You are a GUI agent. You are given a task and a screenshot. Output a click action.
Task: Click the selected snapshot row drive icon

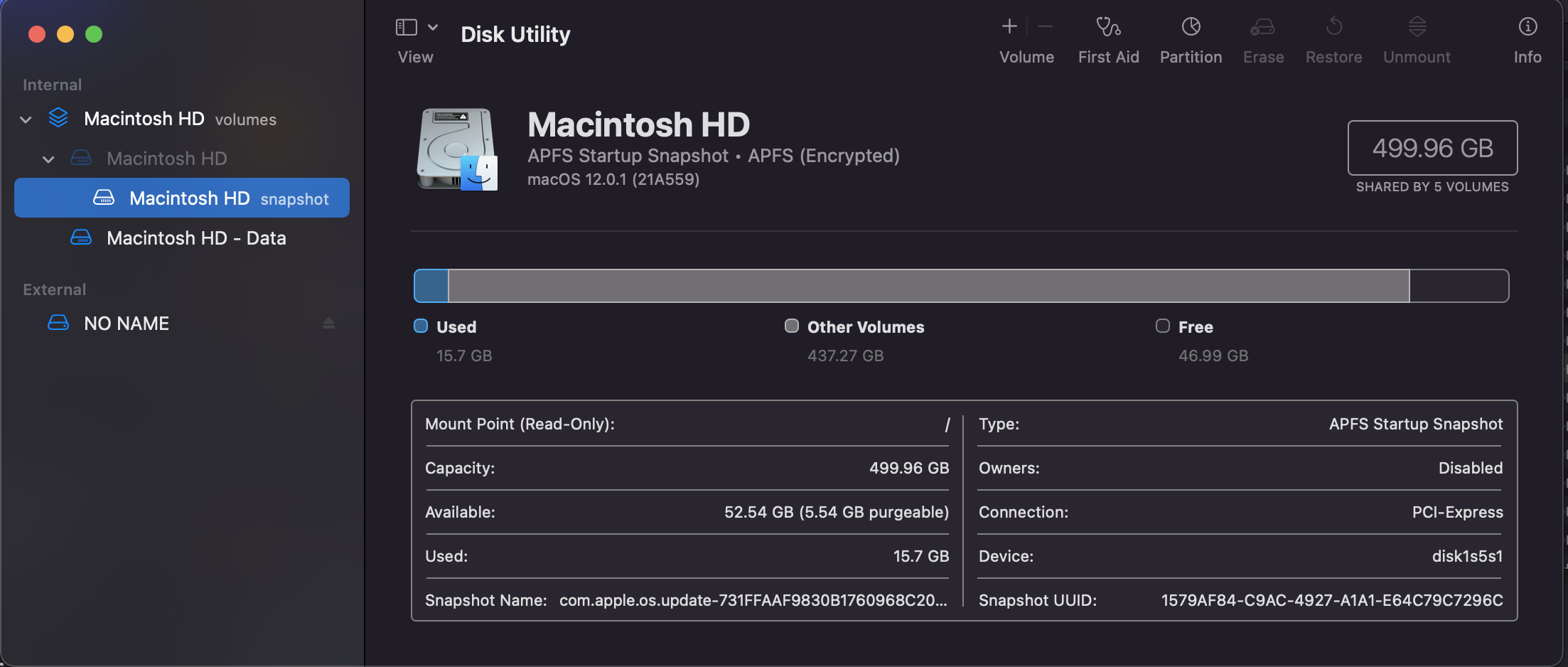point(104,198)
